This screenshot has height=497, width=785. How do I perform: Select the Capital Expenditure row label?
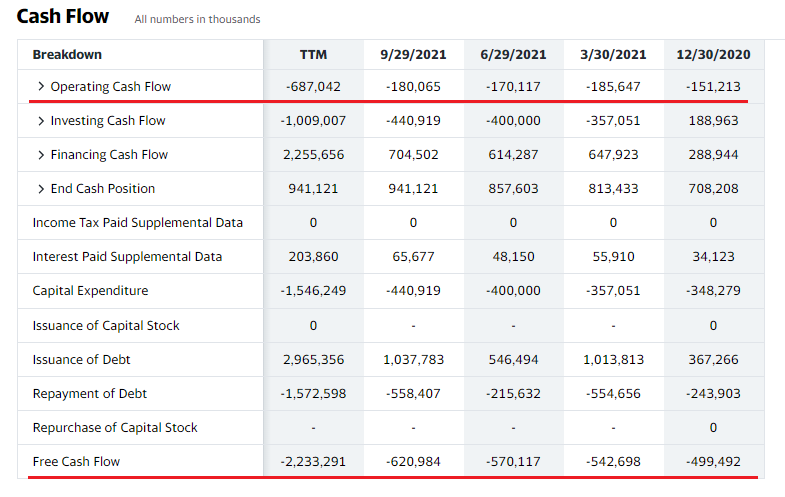tap(90, 291)
